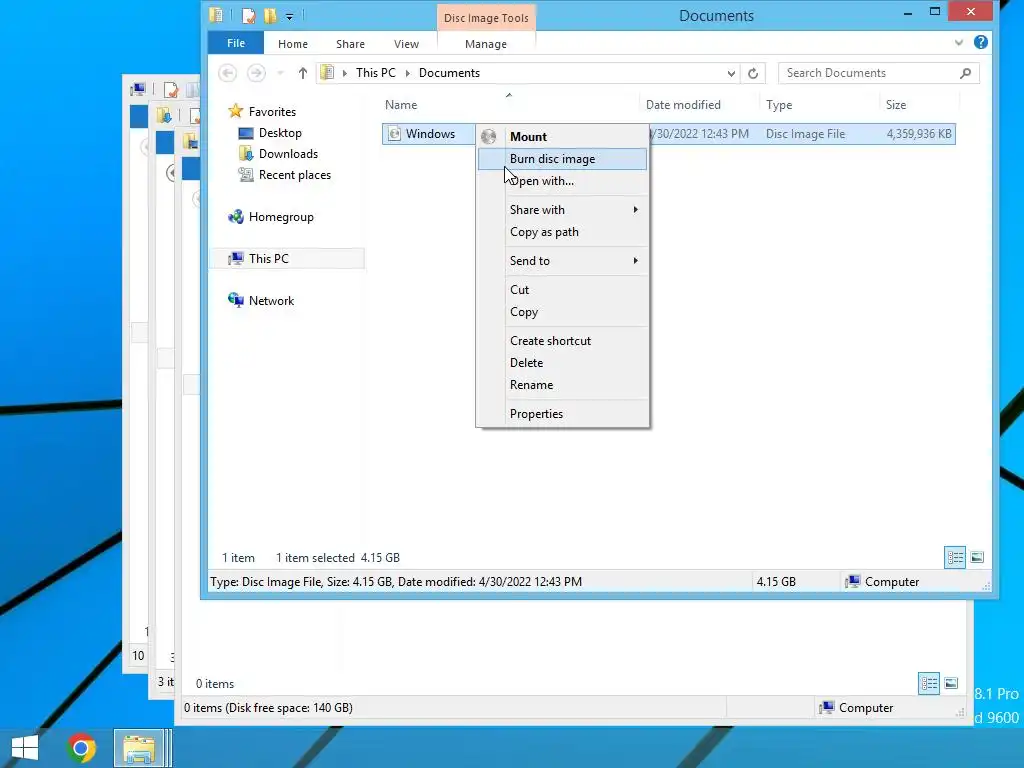Open Recent places in sidebar
The image size is (1024, 768).
pos(295,175)
